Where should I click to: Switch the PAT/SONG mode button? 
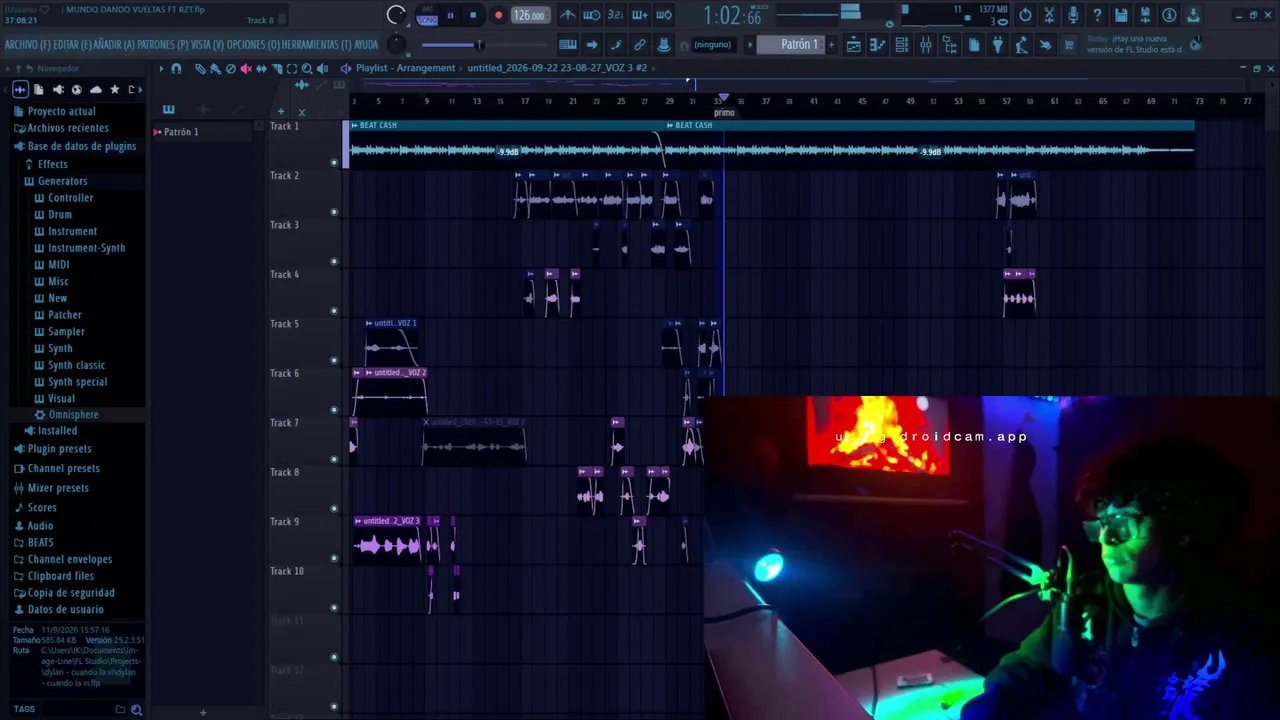427,15
